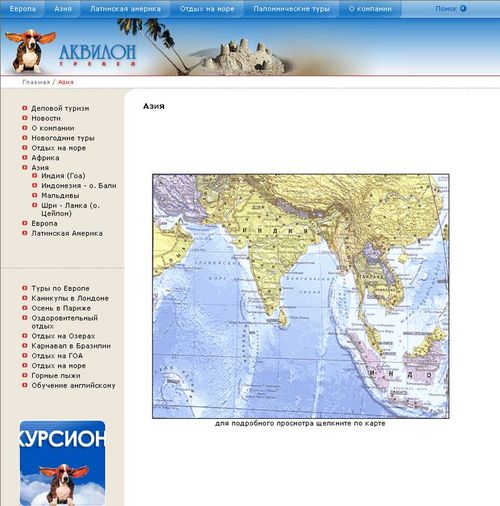This screenshot has width=500, height=506.
Task: Click the Экскурсион banner with dog
Action: click(63, 463)
